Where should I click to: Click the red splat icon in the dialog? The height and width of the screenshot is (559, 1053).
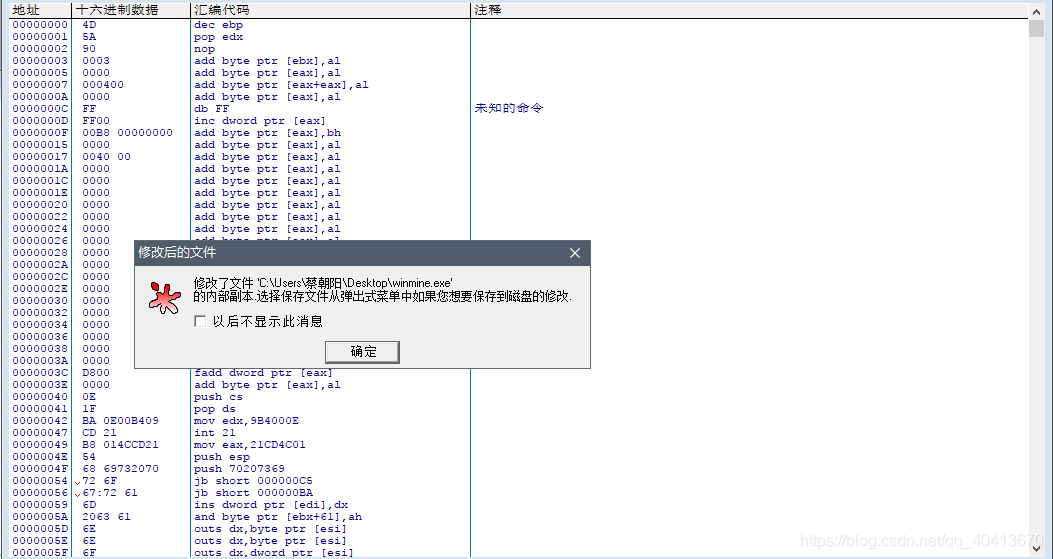(165, 298)
